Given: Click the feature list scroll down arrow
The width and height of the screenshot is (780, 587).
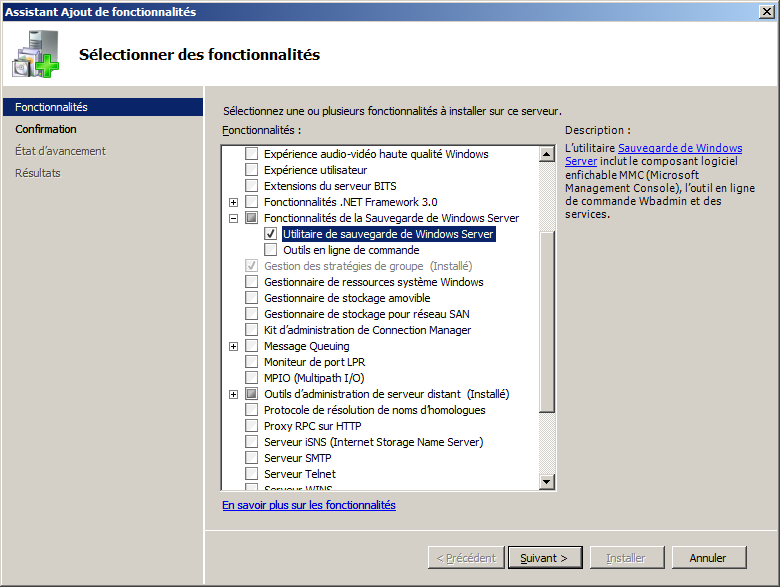Looking at the screenshot, I should [x=547, y=482].
